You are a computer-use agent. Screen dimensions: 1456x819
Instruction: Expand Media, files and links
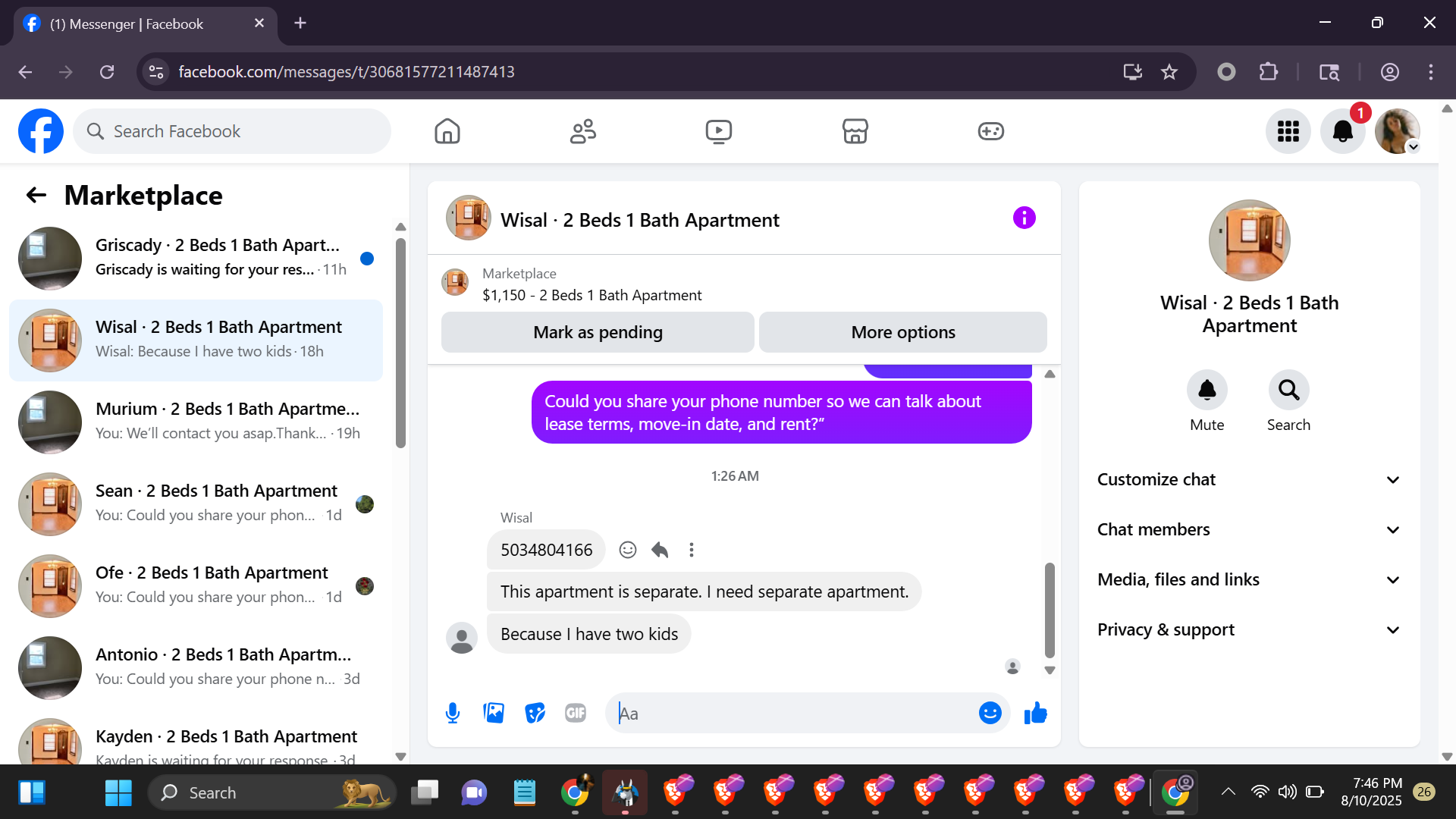point(1248,579)
